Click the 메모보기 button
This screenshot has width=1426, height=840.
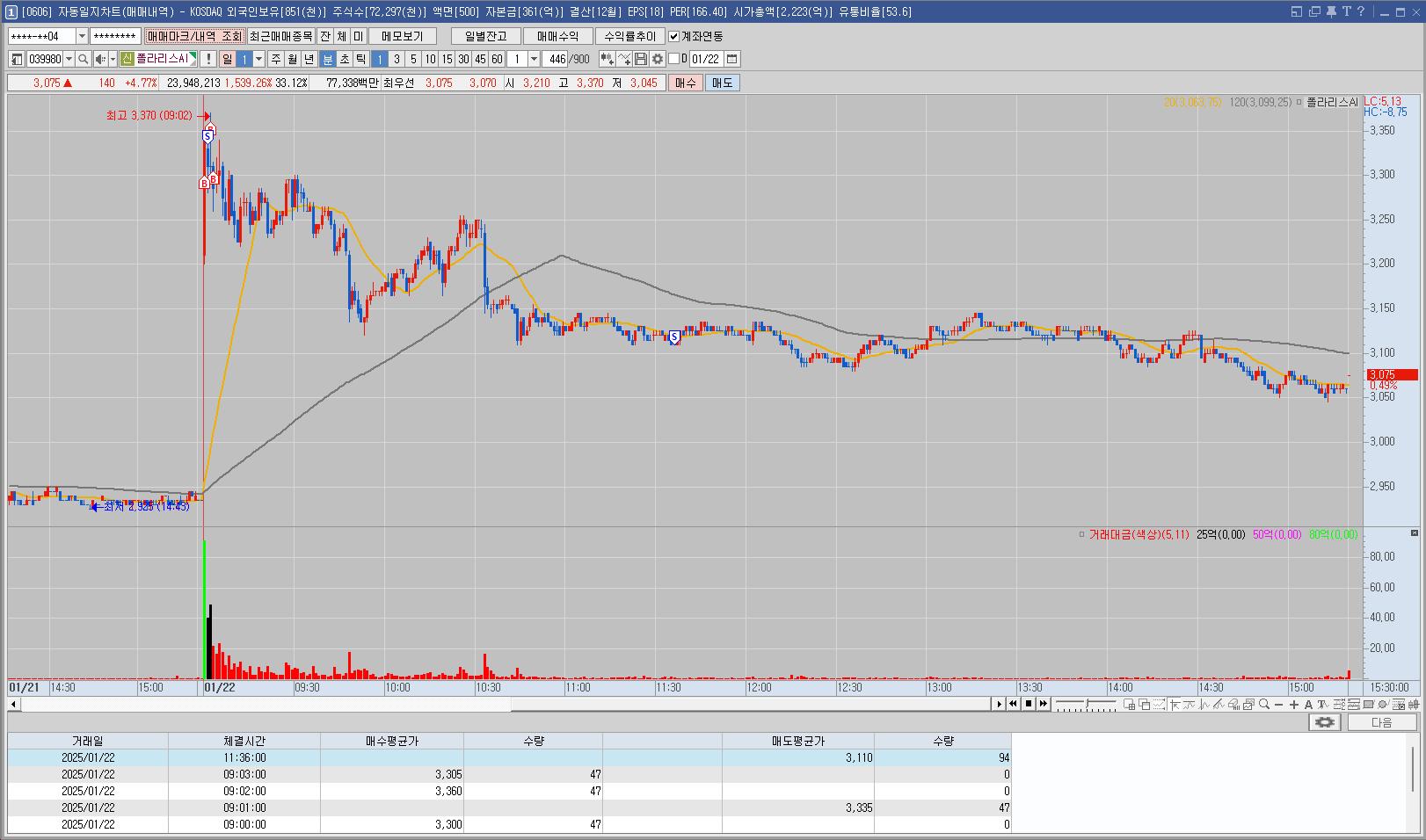[x=403, y=36]
